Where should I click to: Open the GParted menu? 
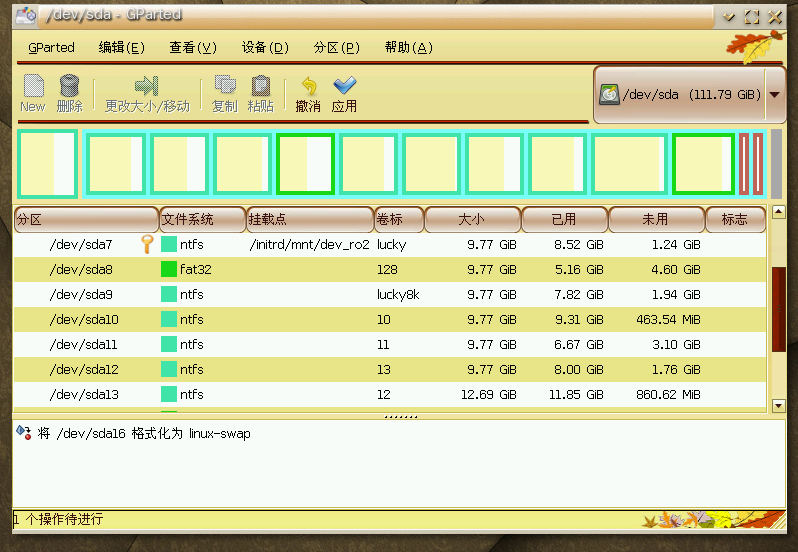[x=51, y=47]
